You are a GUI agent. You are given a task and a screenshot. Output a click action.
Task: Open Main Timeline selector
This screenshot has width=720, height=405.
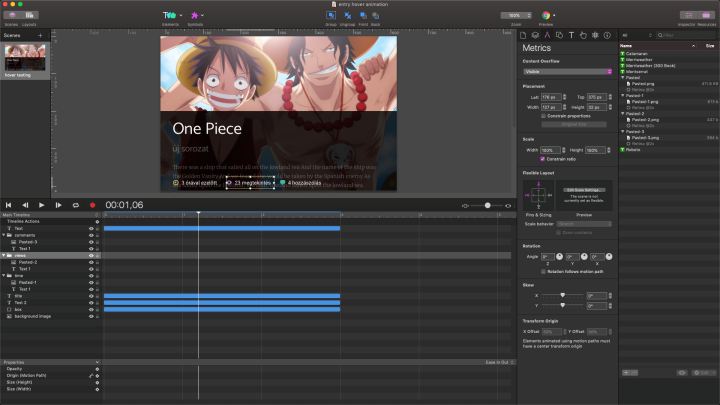click(x=50, y=215)
